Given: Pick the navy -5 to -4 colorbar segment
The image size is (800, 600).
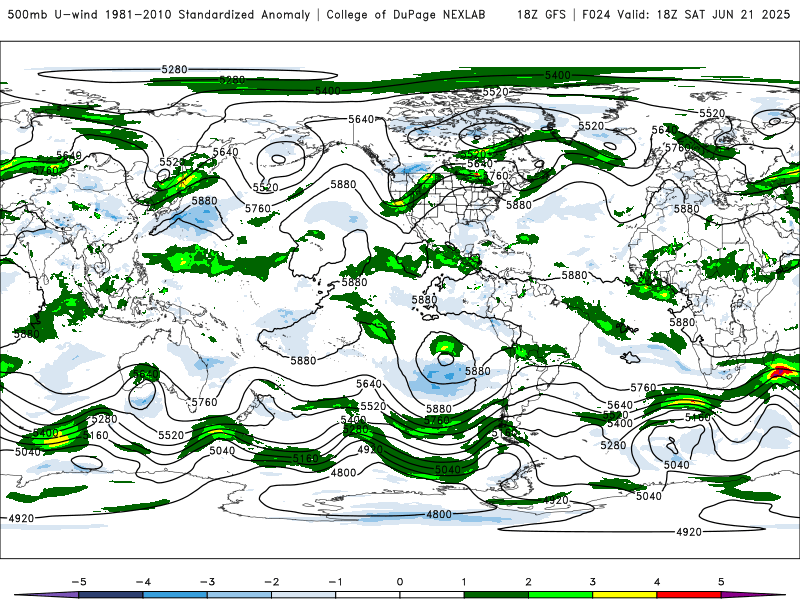Looking at the screenshot, I should pos(111,595).
